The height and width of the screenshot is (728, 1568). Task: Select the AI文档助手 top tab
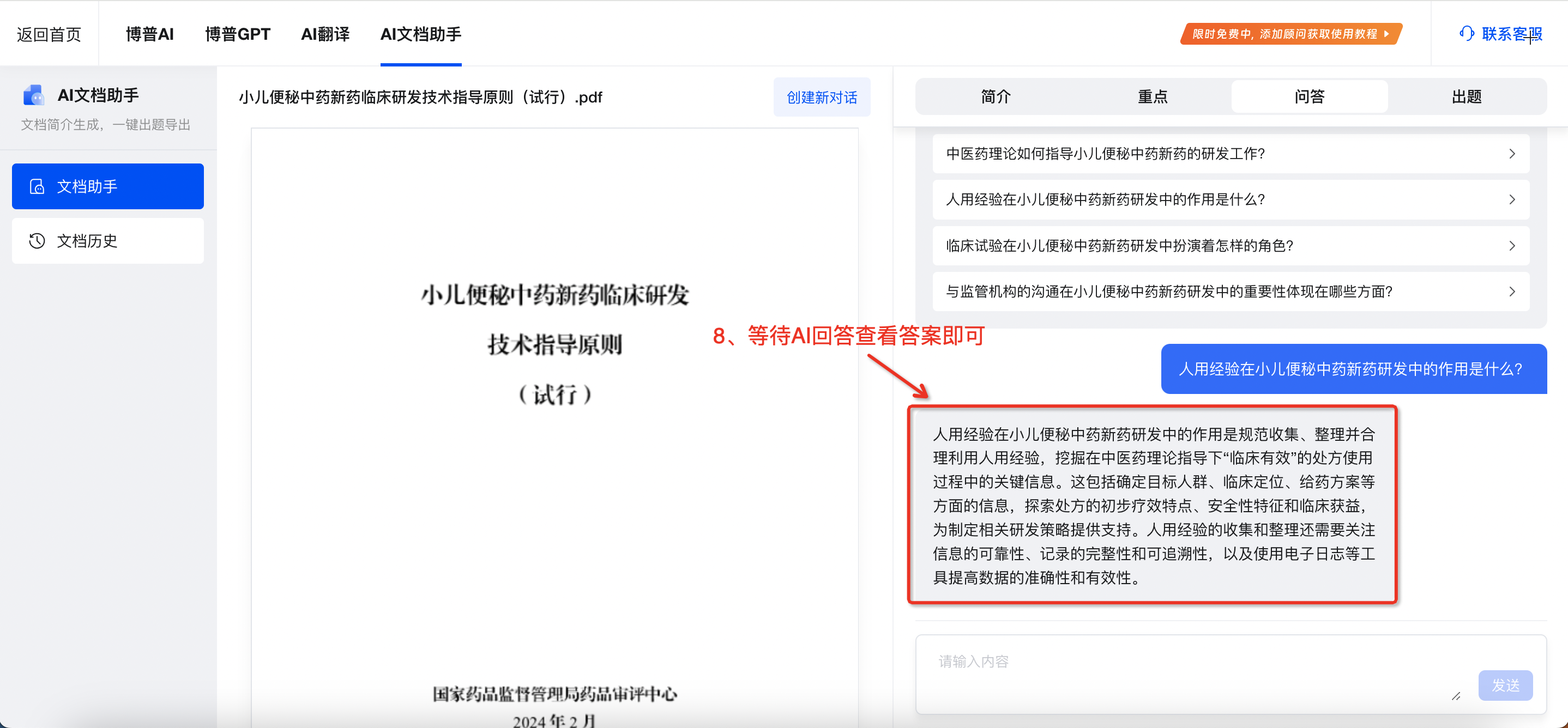(420, 34)
